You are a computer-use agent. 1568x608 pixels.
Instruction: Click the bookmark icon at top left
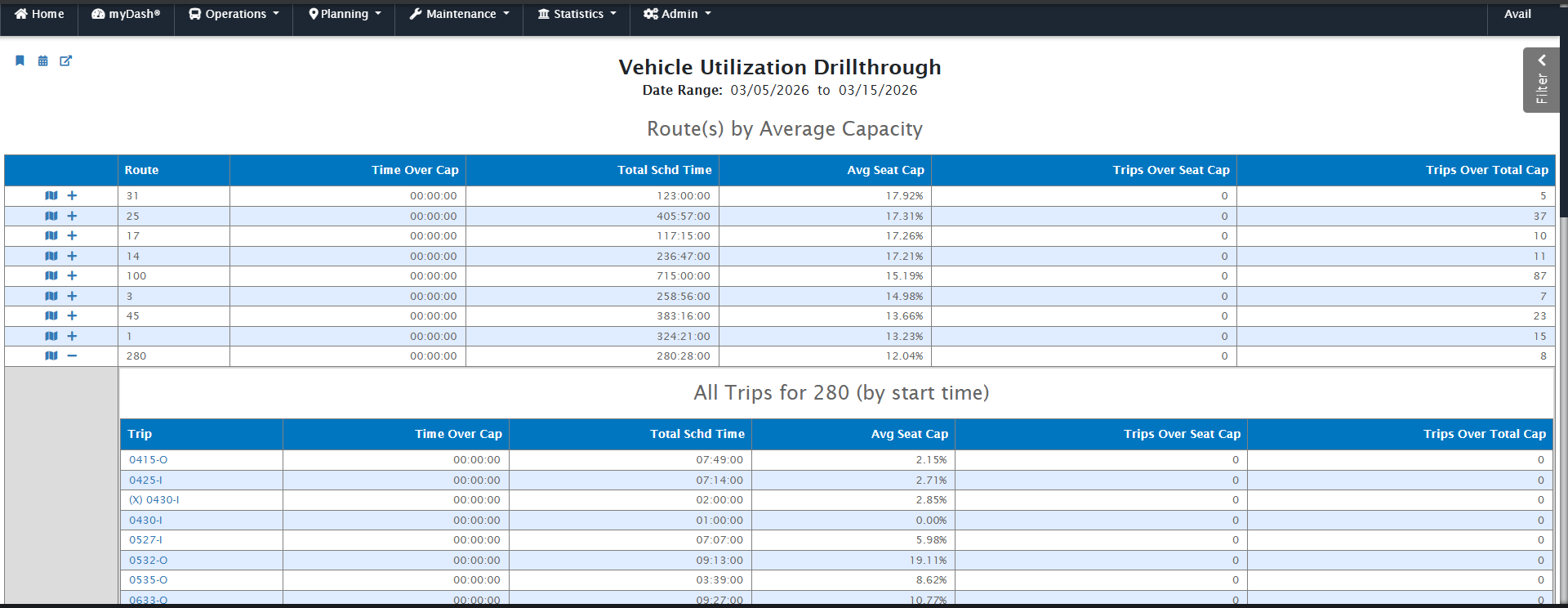(x=20, y=60)
